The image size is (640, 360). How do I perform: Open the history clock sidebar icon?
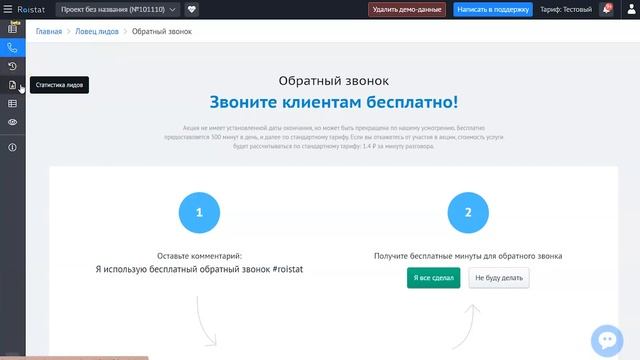coord(13,66)
